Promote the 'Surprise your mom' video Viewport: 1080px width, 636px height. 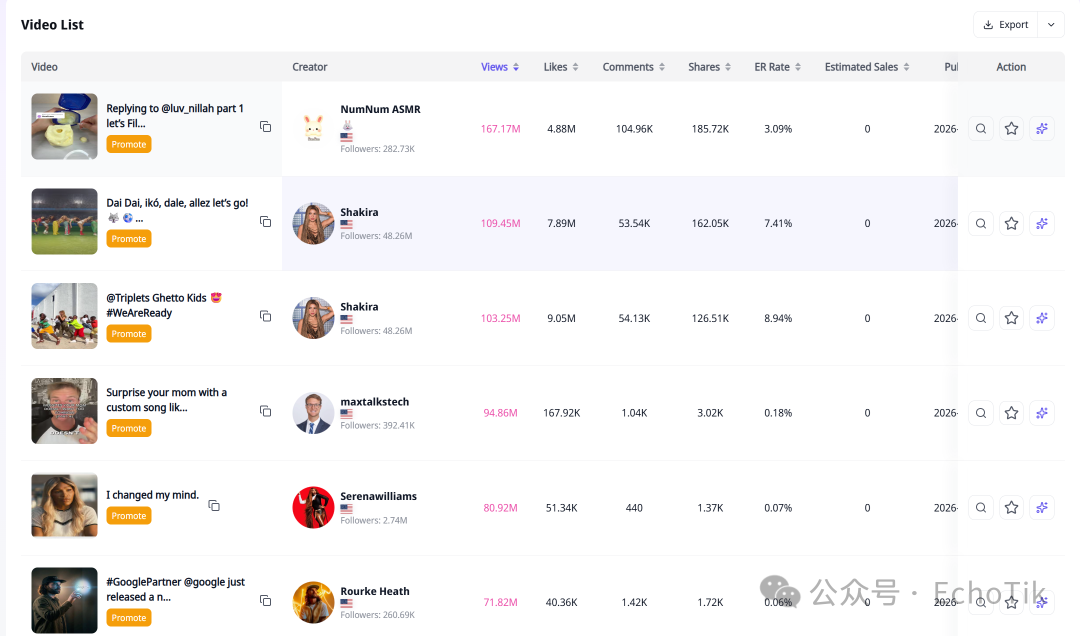point(129,429)
